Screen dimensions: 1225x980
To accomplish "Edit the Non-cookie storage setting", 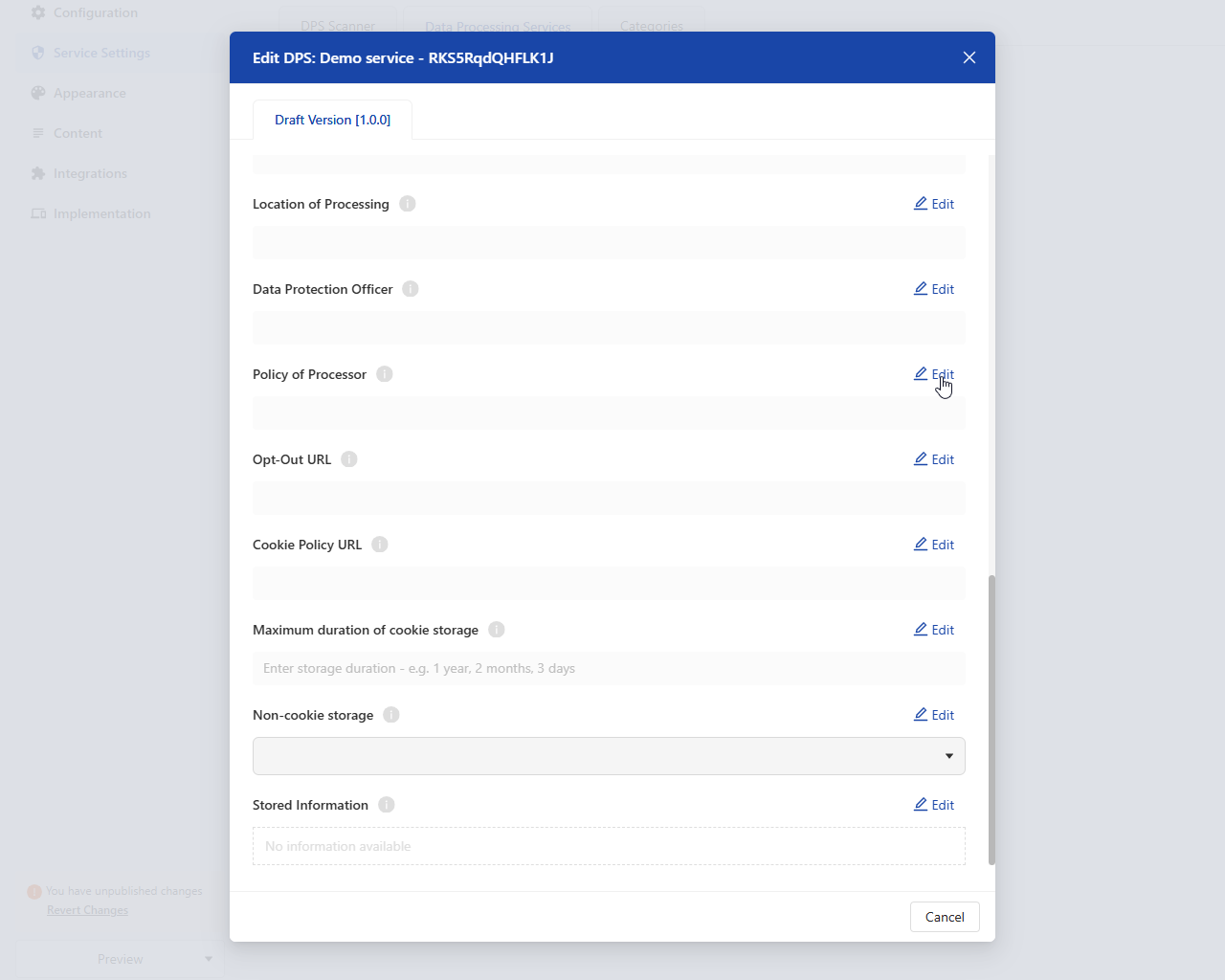I will click(x=934, y=715).
